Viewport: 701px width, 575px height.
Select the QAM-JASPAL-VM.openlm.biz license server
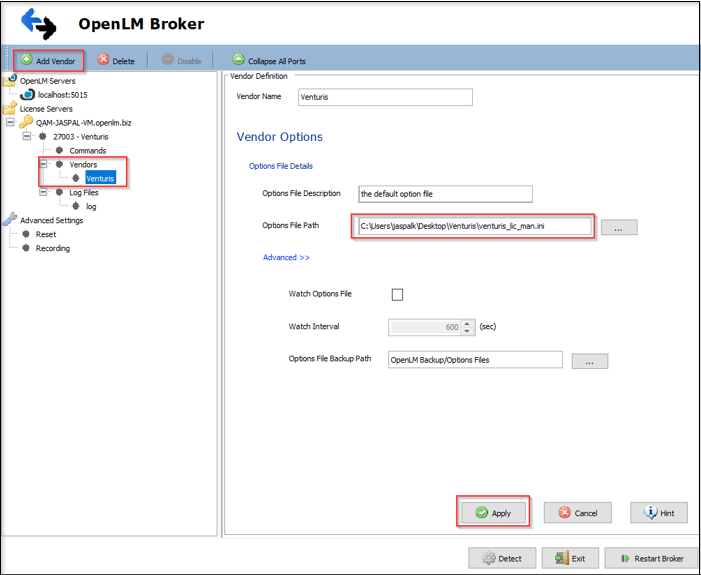[76, 122]
